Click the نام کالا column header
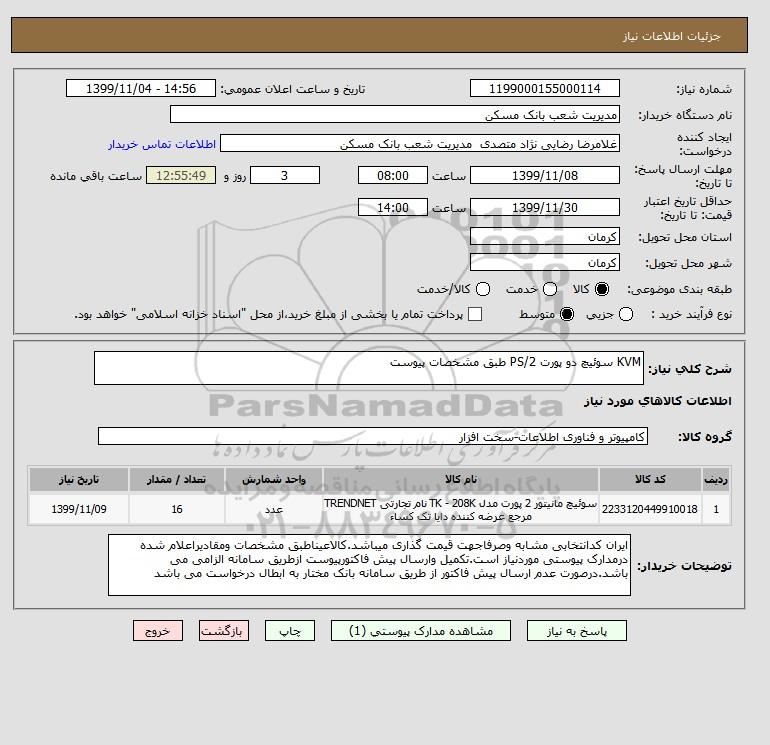The width and height of the screenshot is (770, 745). coord(461,479)
